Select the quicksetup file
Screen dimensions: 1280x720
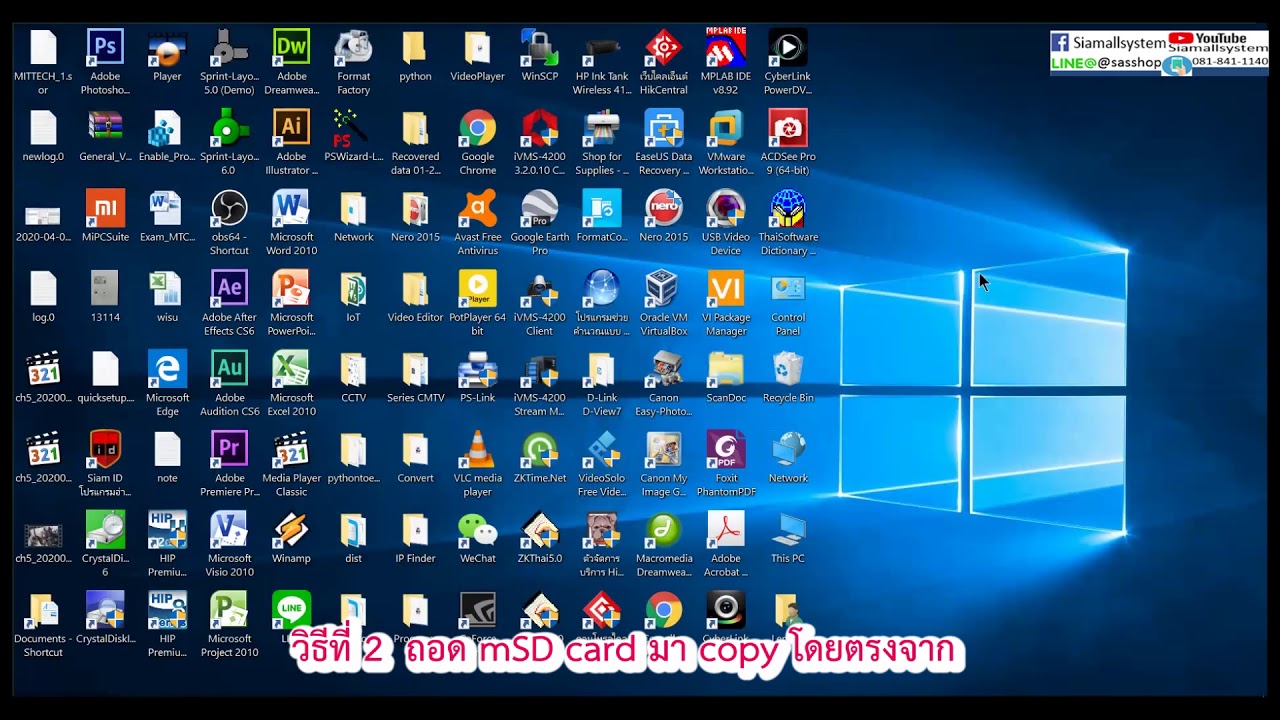105,369
